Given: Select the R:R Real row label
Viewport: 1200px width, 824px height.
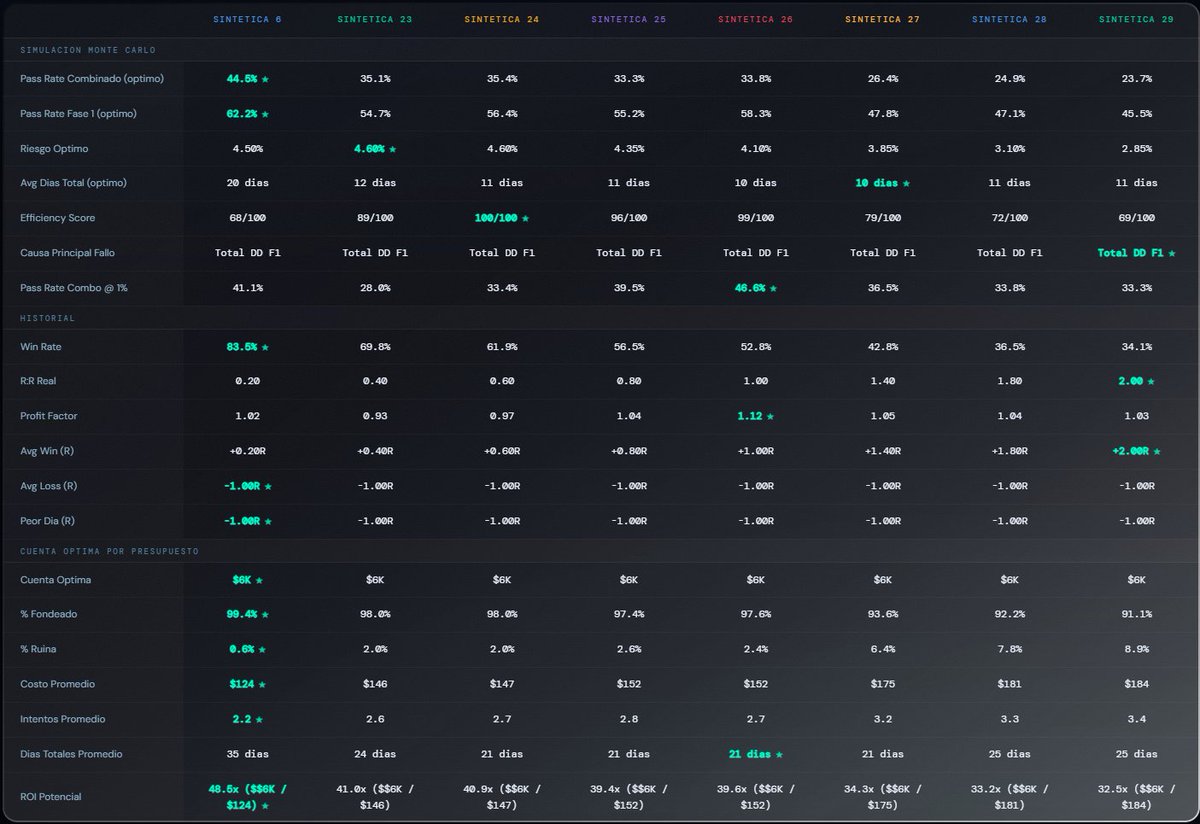Looking at the screenshot, I should coord(41,382).
